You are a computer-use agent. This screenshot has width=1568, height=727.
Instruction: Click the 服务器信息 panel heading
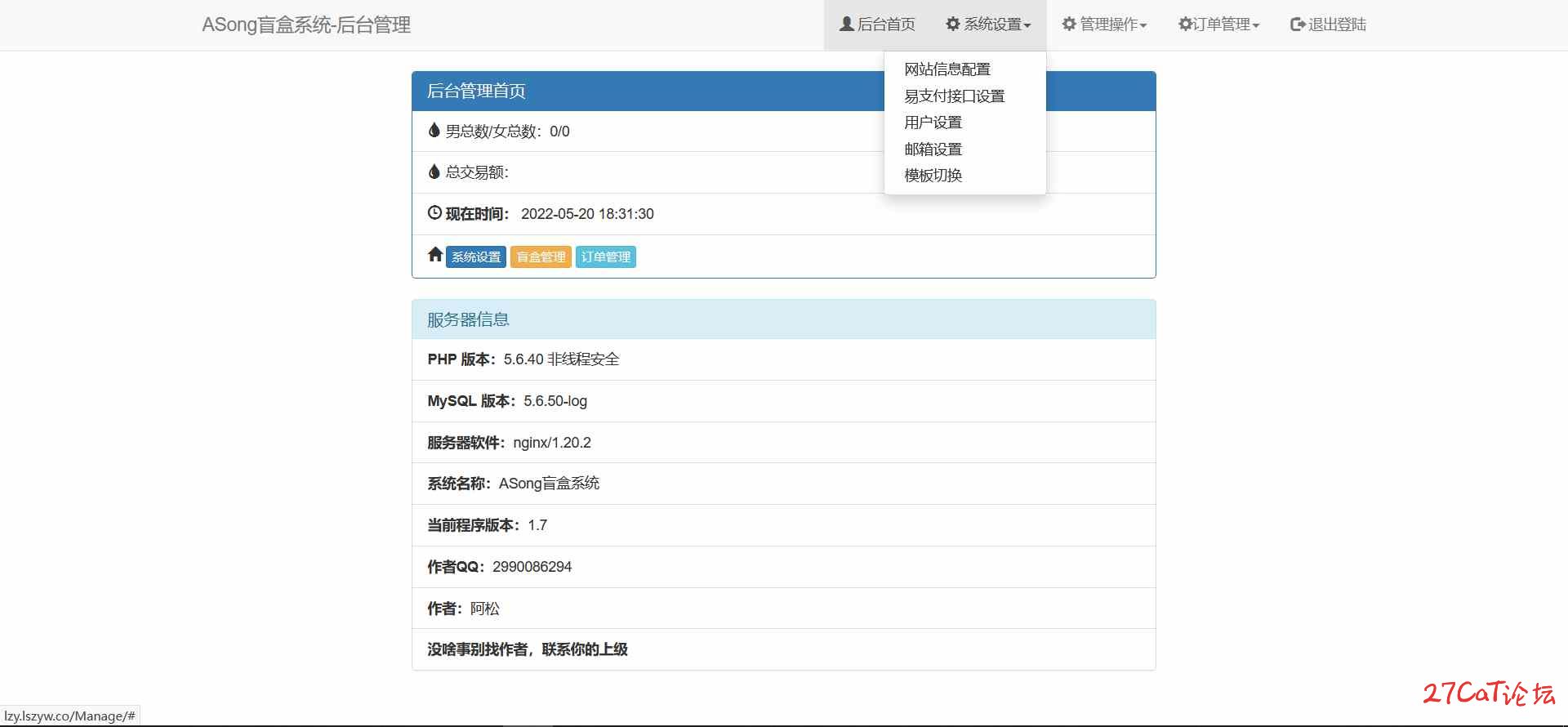coord(784,319)
